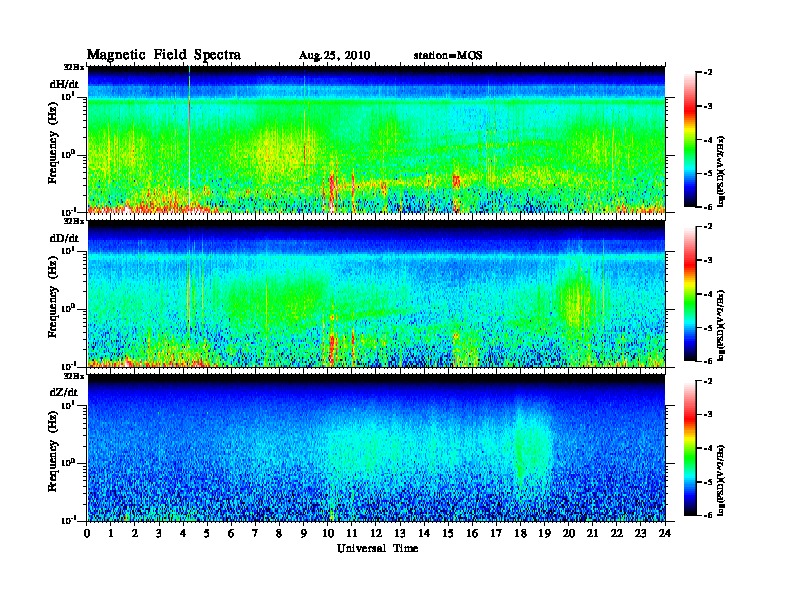This screenshot has width=792, height=612.
Task: Select the dZ/dt panel label
Action: (64, 392)
